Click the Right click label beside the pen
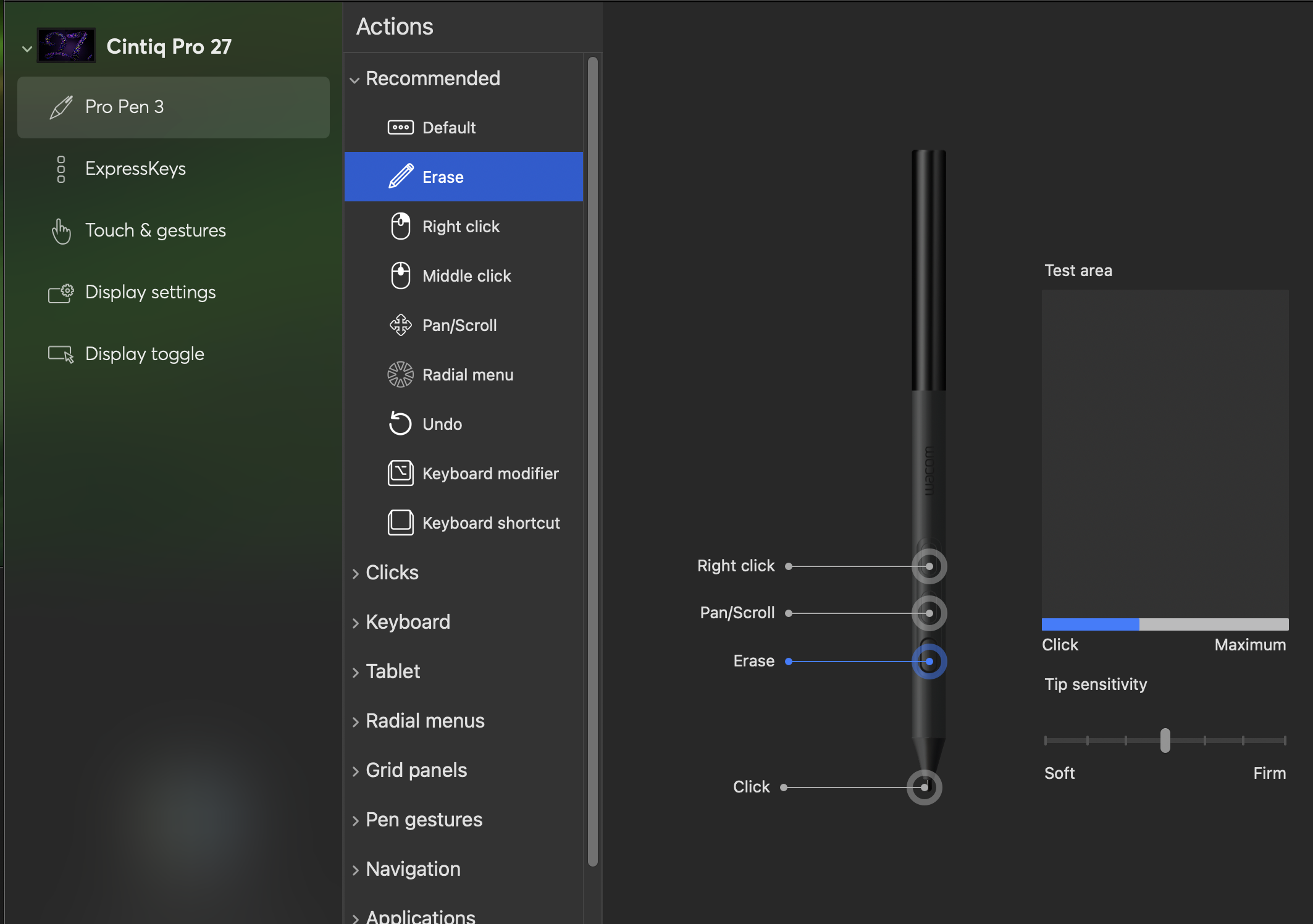1313x924 pixels. click(x=736, y=566)
